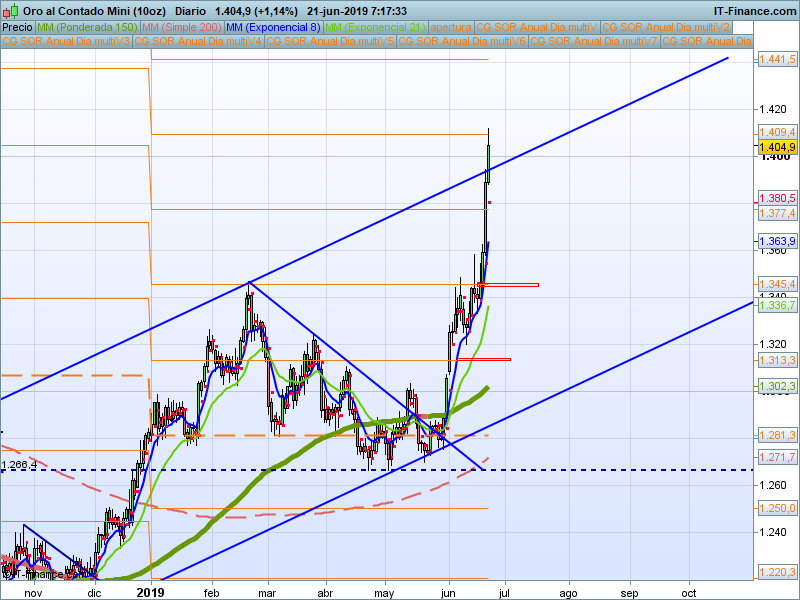Select the CG SOR Anual Dia multiV tab
800x600 pixels.
537,28
